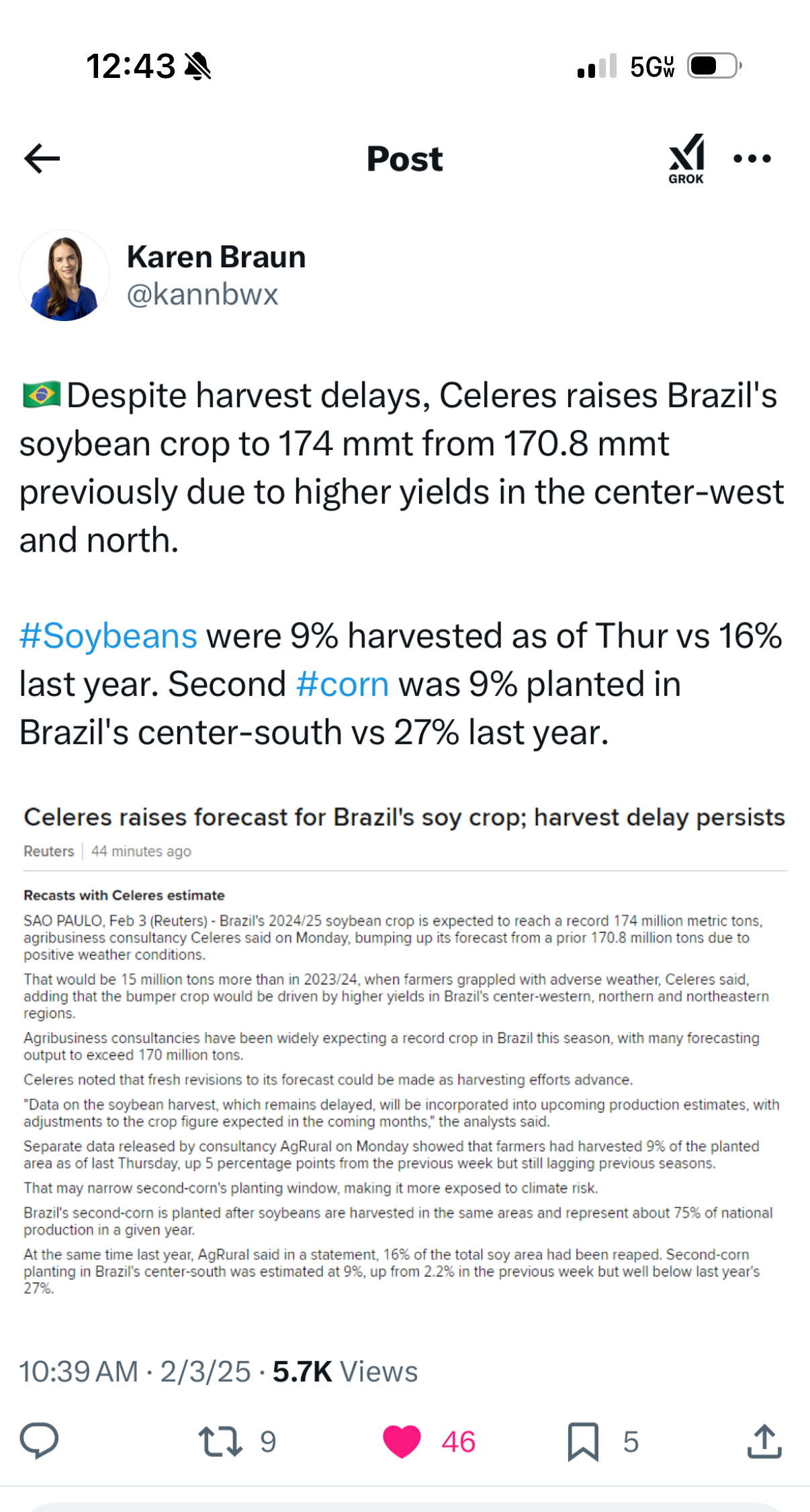Tap the reply speech bubble icon
The height and width of the screenshot is (1512, 810).
(40, 1441)
